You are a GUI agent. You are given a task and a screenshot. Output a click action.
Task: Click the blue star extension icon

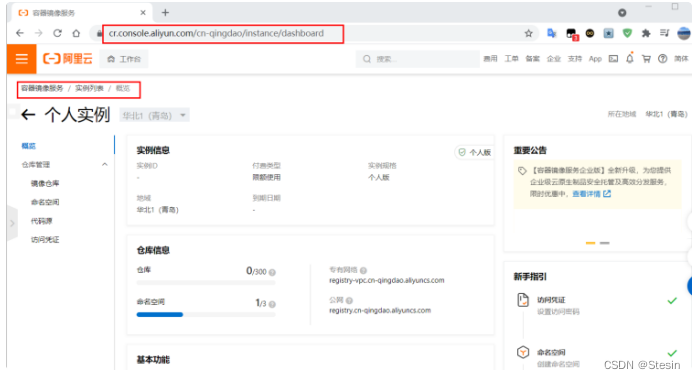click(x=609, y=33)
